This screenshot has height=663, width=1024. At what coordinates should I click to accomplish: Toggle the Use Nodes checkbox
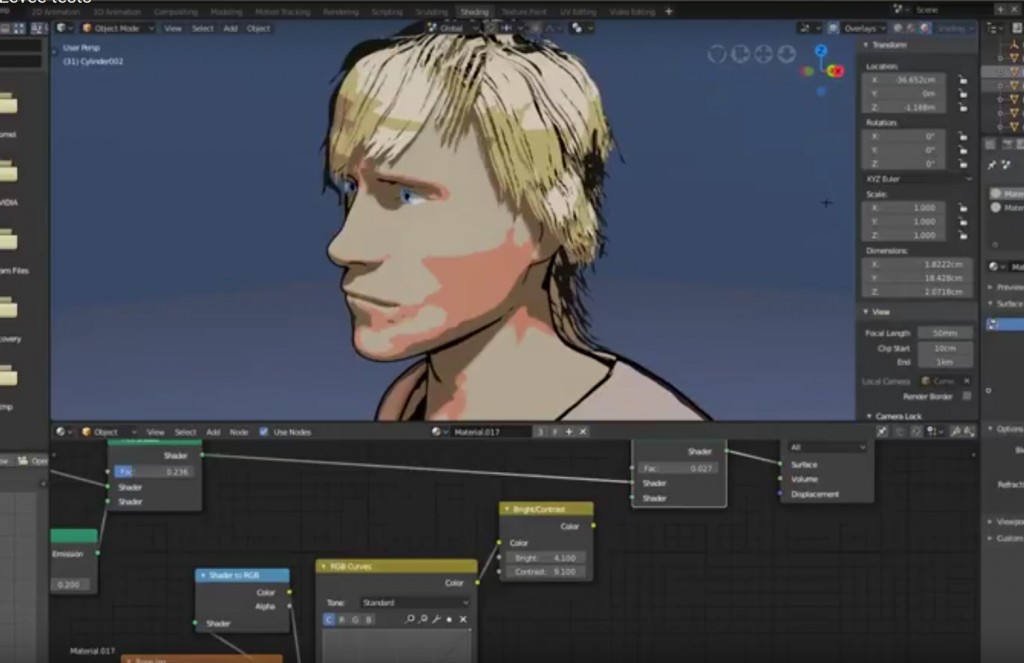pos(264,432)
